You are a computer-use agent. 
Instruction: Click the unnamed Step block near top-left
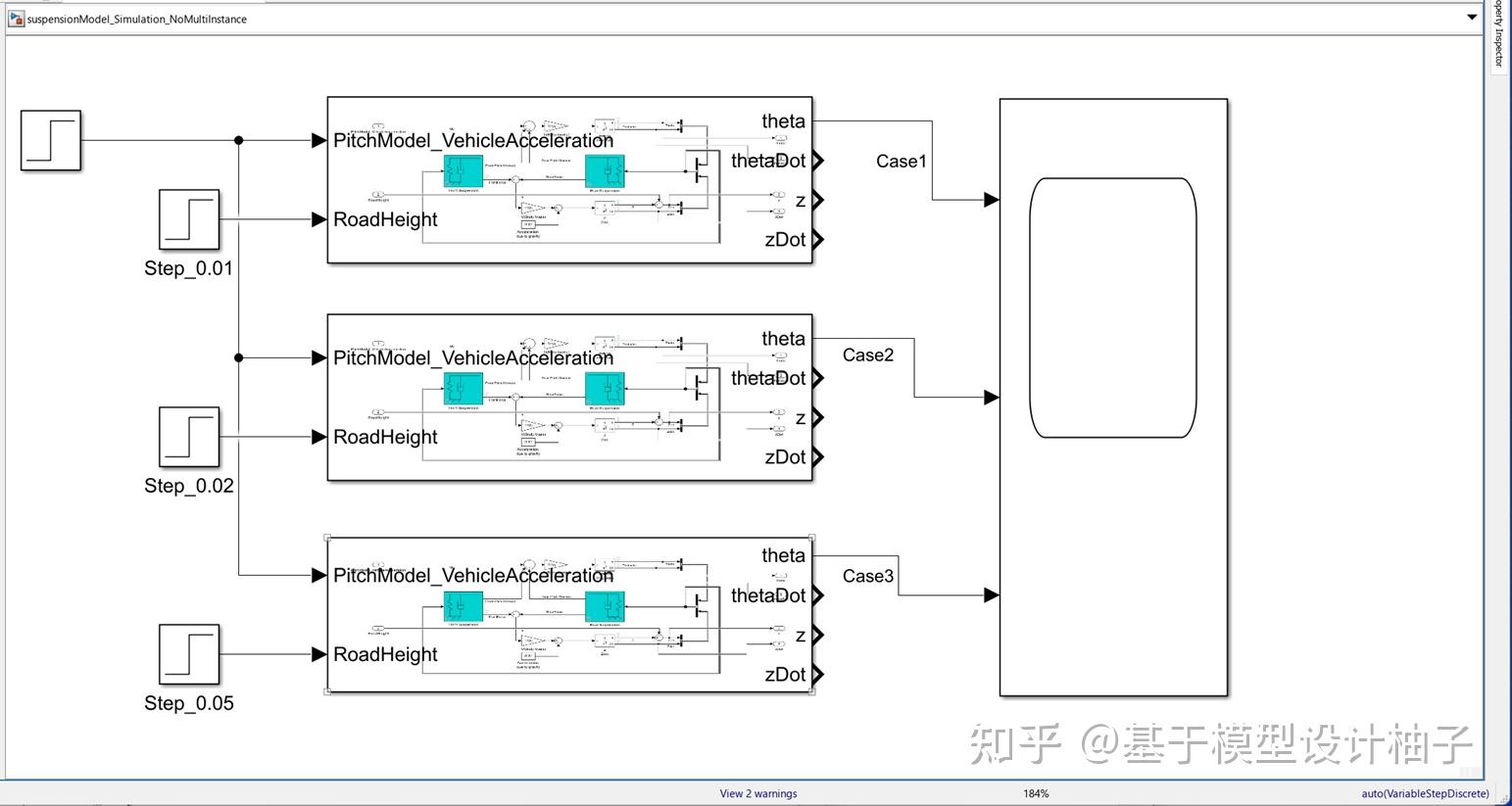tap(50, 140)
